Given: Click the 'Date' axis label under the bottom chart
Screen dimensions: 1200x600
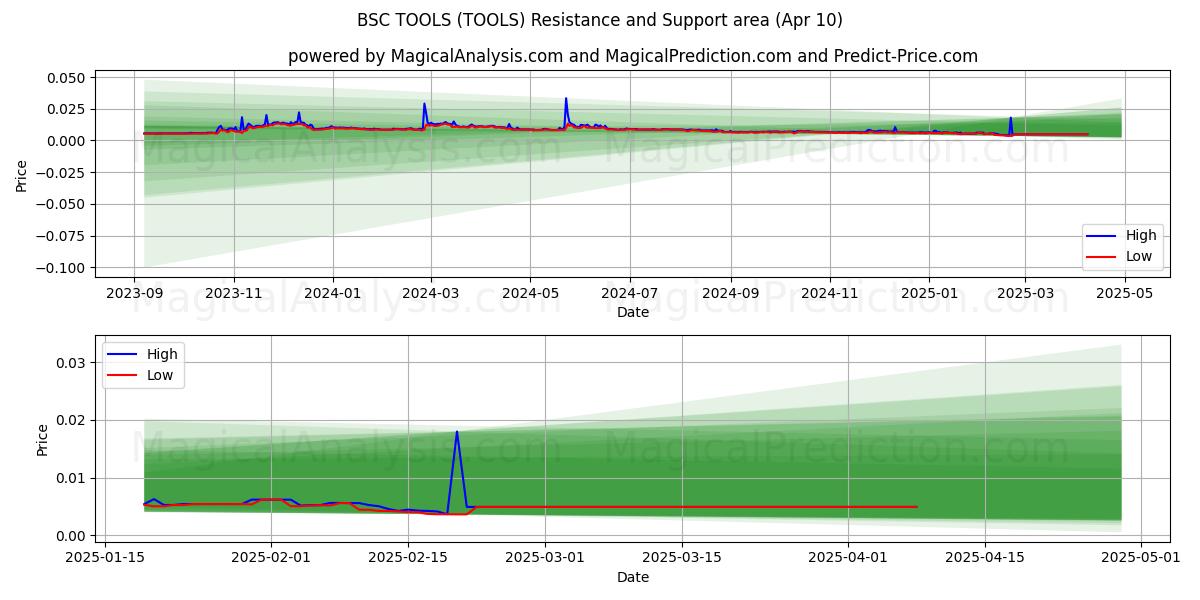Looking at the screenshot, I should point(633,578).
